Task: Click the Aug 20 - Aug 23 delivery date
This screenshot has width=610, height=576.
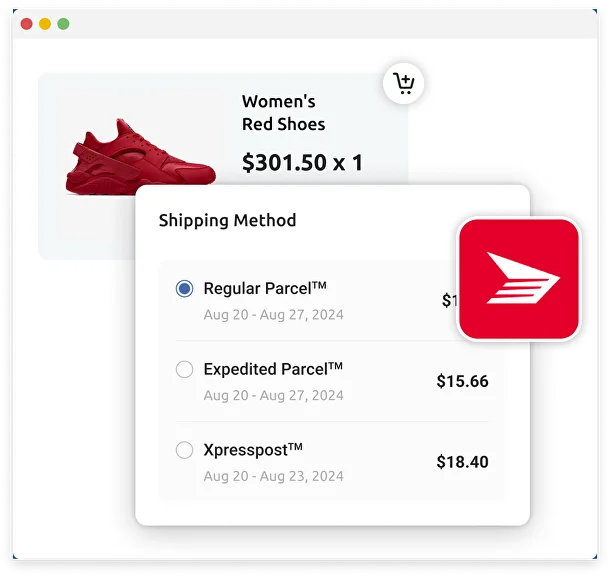Action: coord(273,476)
